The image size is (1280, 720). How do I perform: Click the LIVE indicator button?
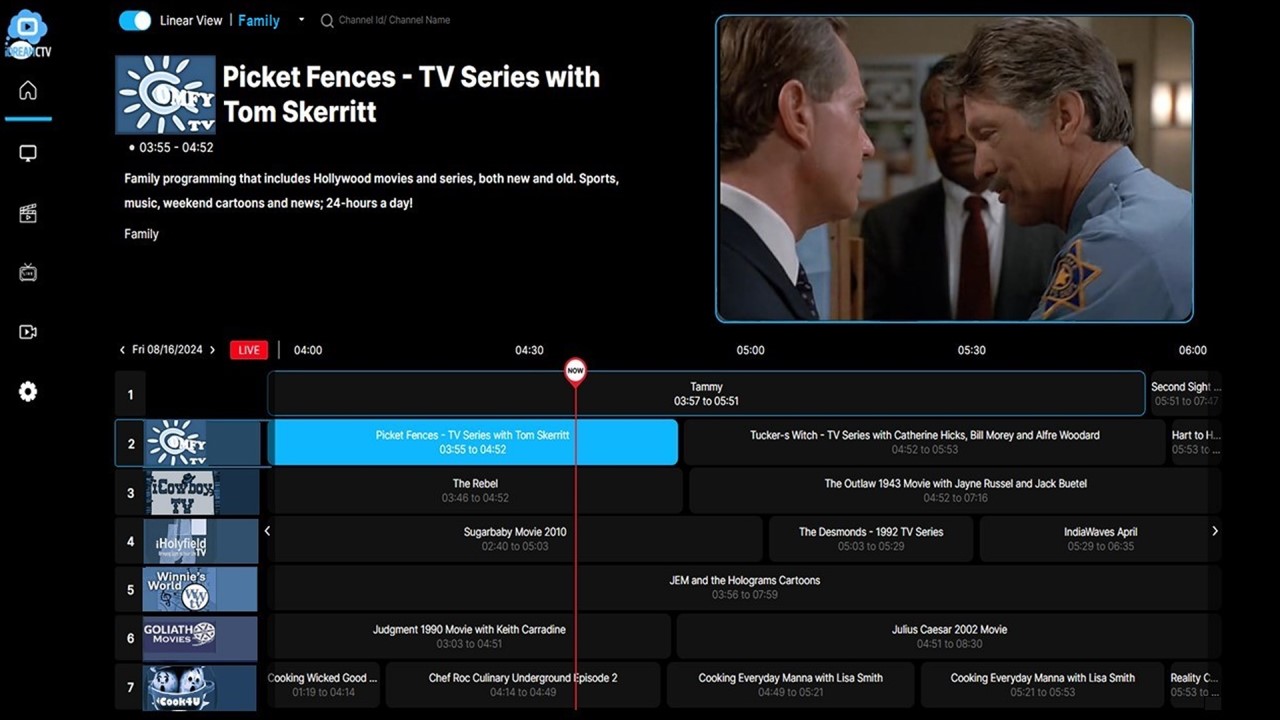[x=248, y=350]
